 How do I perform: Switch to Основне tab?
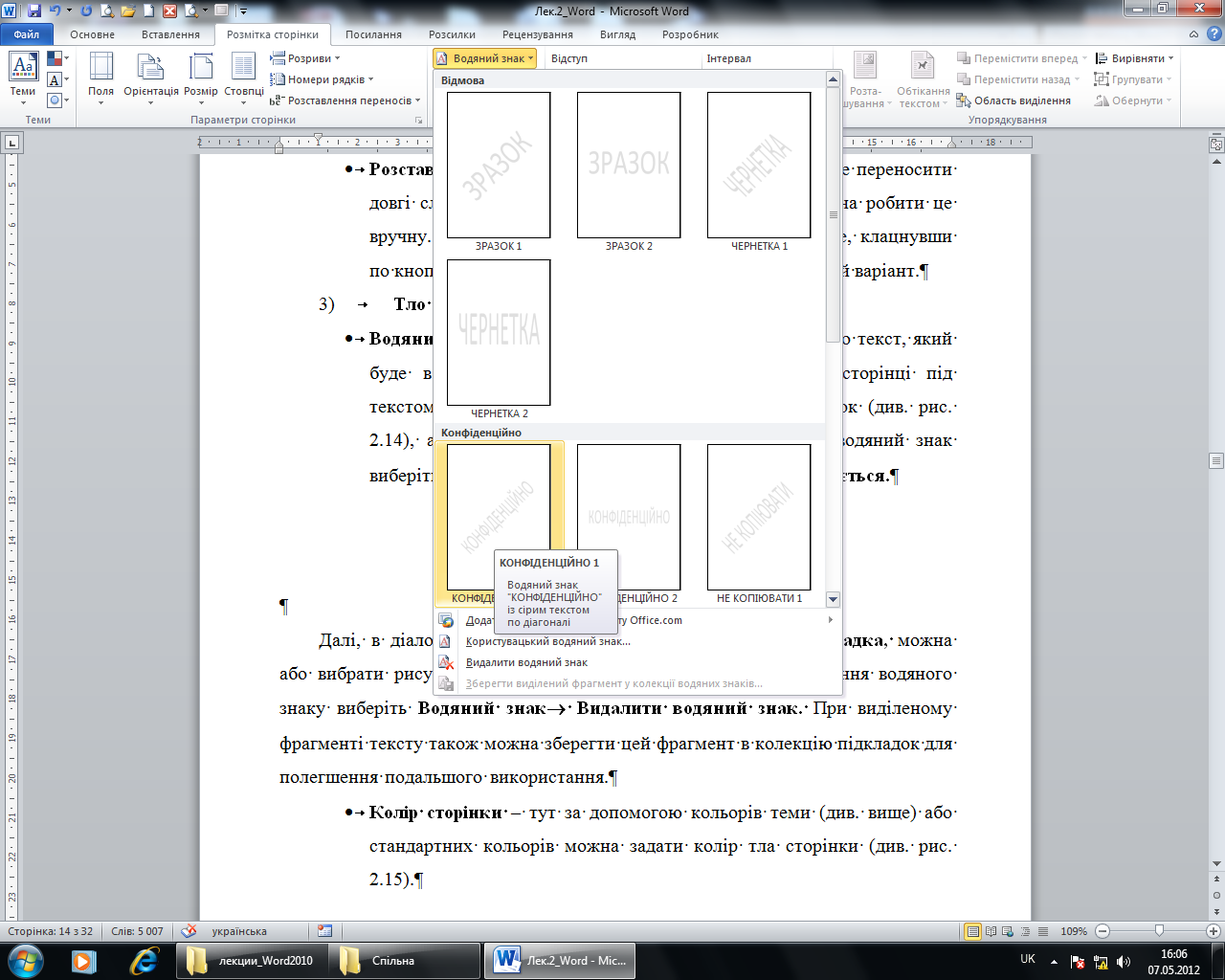point(92,34)
